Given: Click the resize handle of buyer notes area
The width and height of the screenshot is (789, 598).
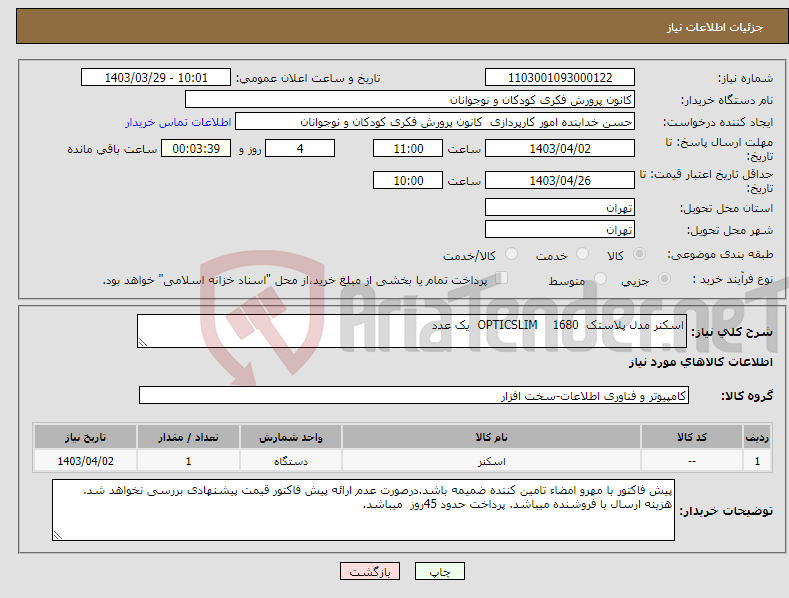Looking at the screenshot, I should 58,535.
